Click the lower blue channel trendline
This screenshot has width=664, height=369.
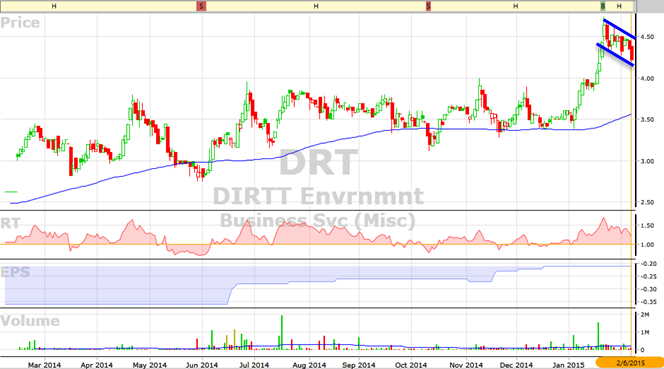tap(615, 55)
